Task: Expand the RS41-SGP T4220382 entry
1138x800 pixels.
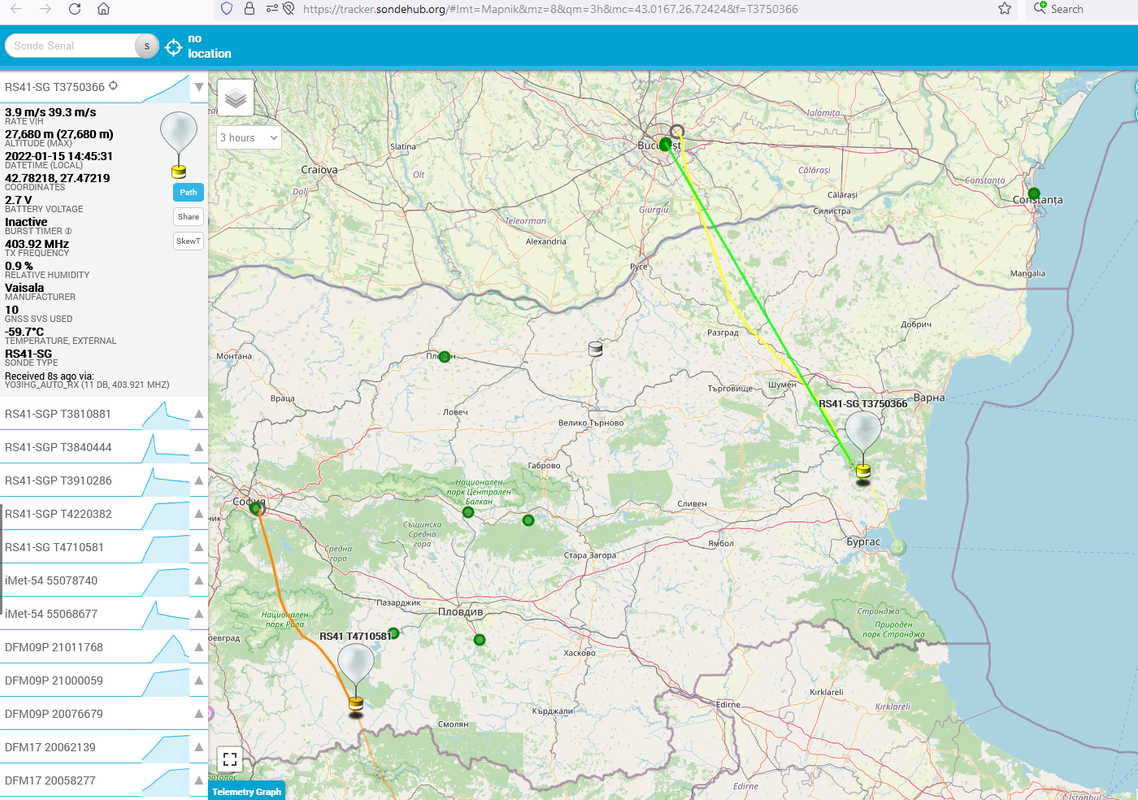Action: pyautogui.click(x=199, y=514)
